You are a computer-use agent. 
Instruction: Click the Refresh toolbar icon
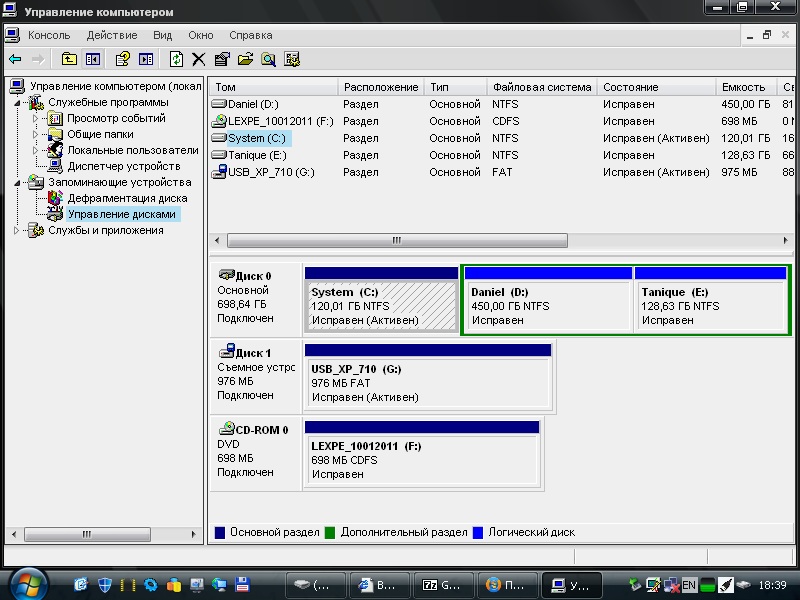[176, 60]
